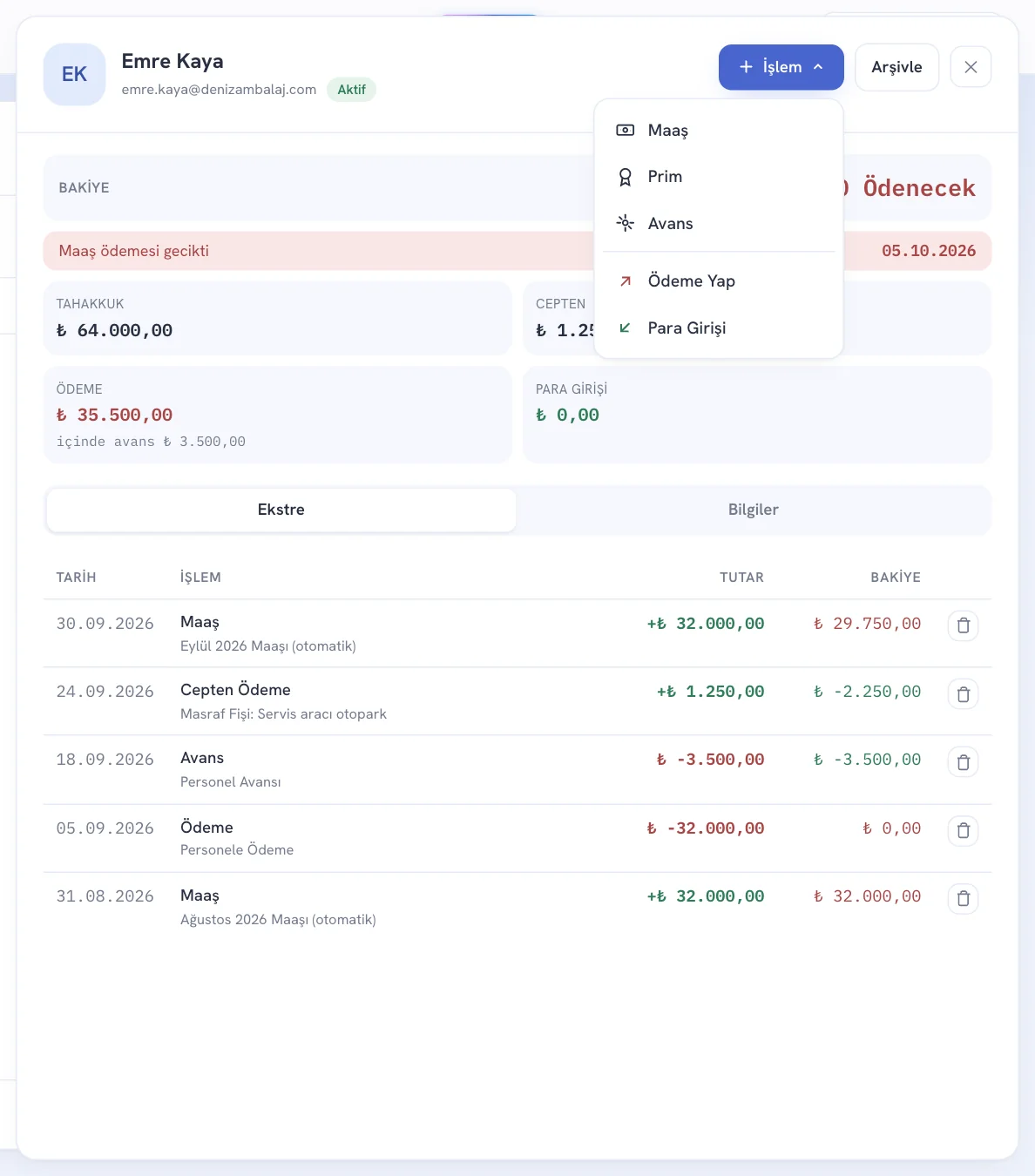Delete the 18.09.2026 Avans entry
Viewport: 1035px width, 1176px height.
pos(963,762)
